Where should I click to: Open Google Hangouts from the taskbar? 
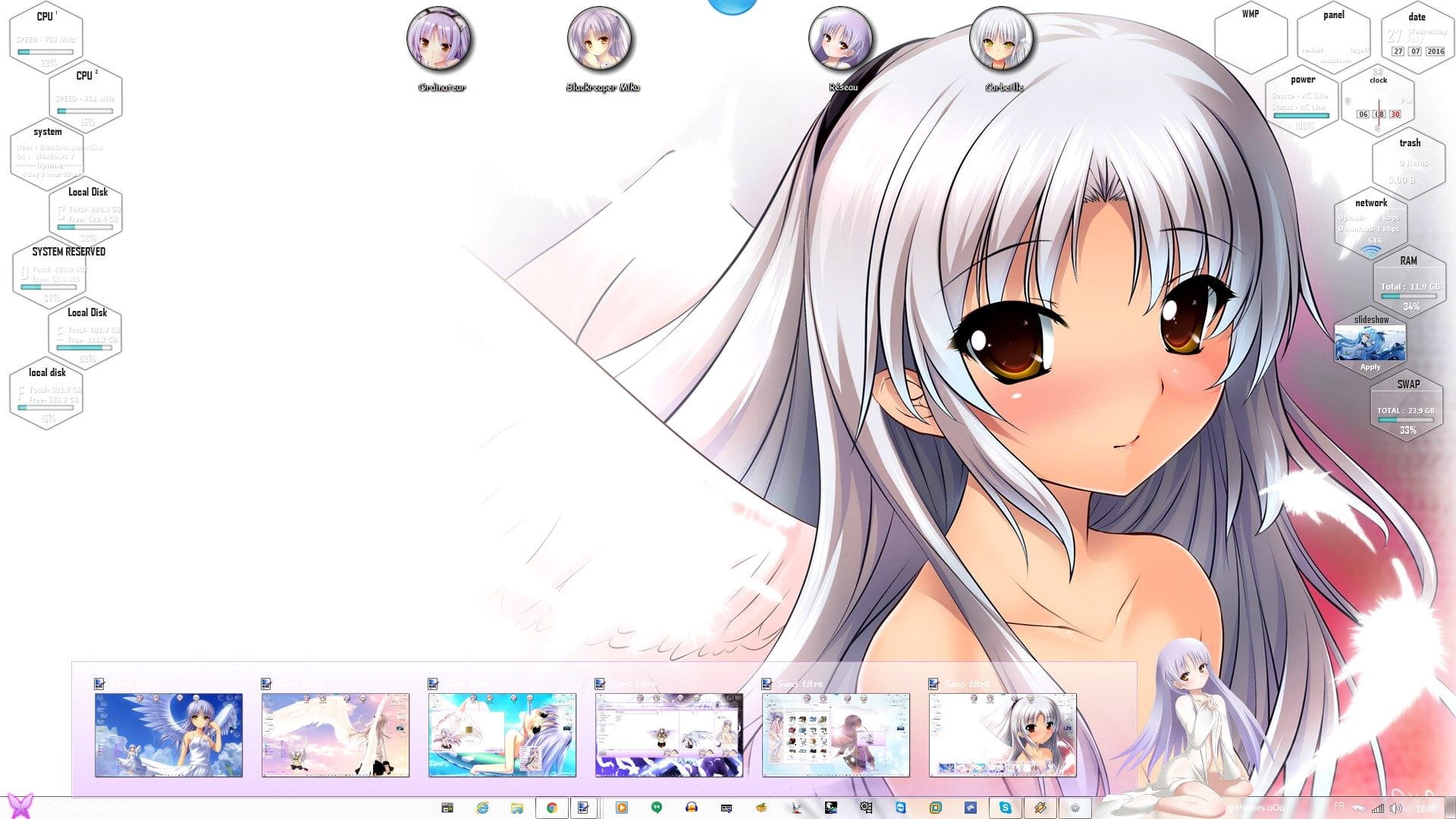tap(656, 805)
